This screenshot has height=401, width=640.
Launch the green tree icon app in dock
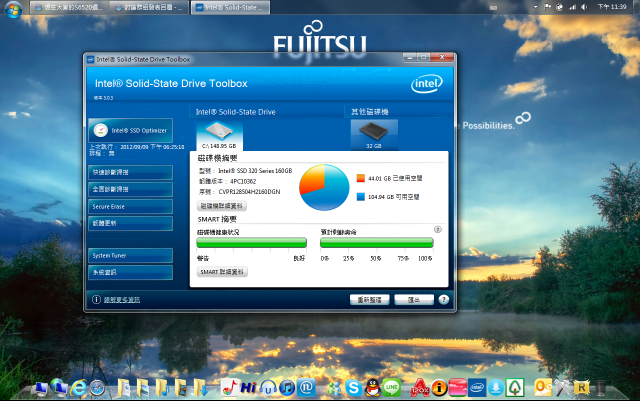coord(515,388)
